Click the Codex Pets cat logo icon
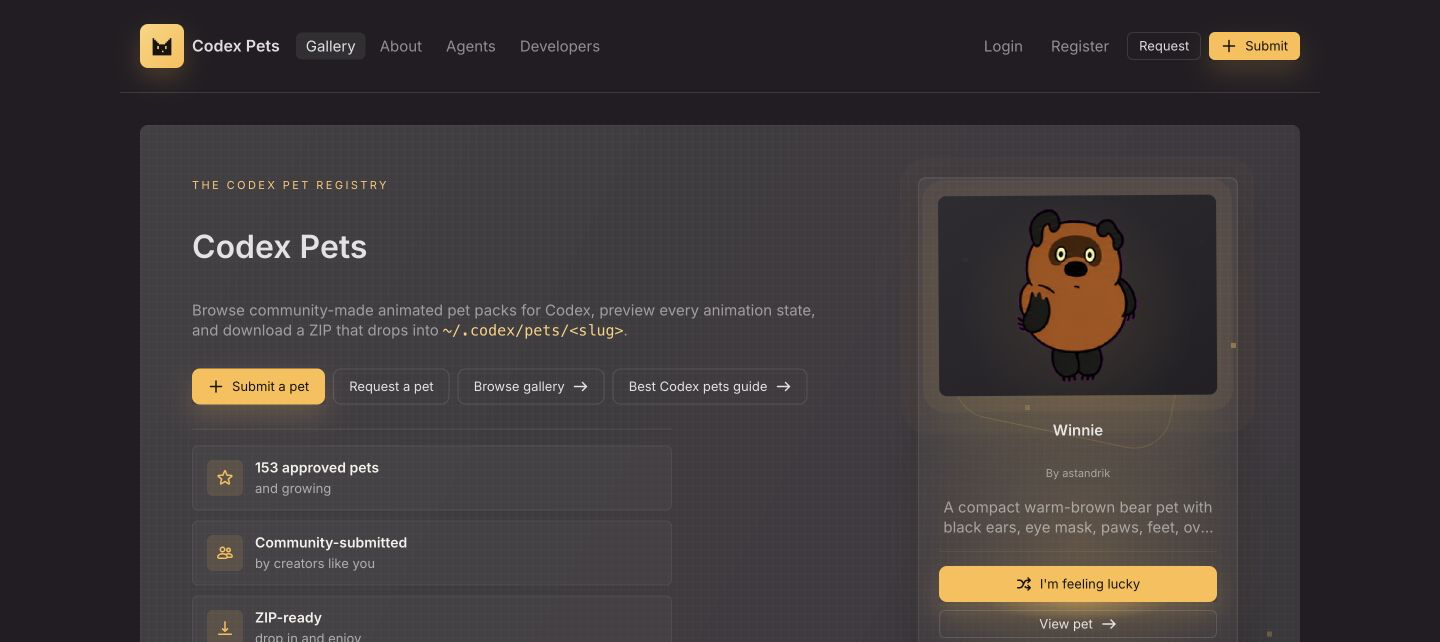Screen dimensions: 1440x642 [162, 46]
